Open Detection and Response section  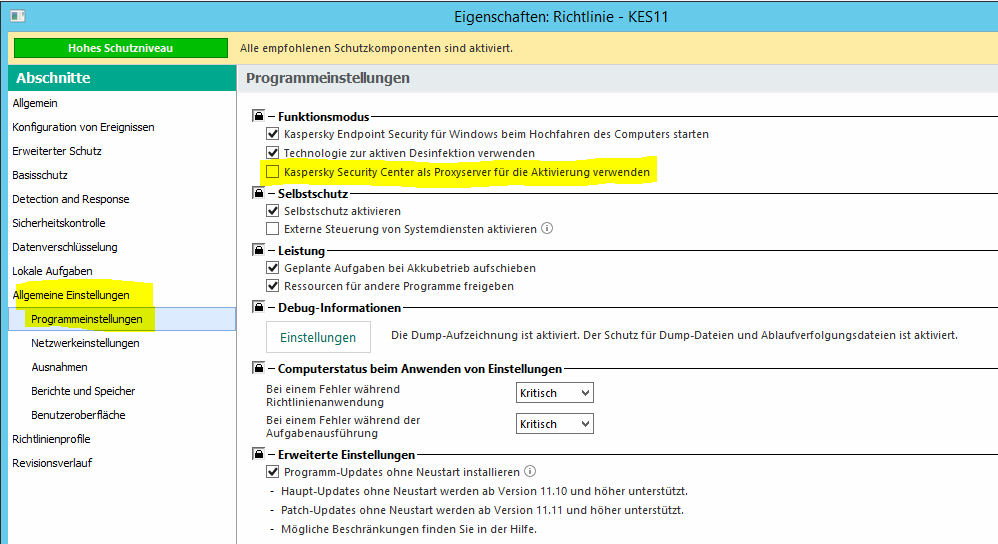click(71, 199)
